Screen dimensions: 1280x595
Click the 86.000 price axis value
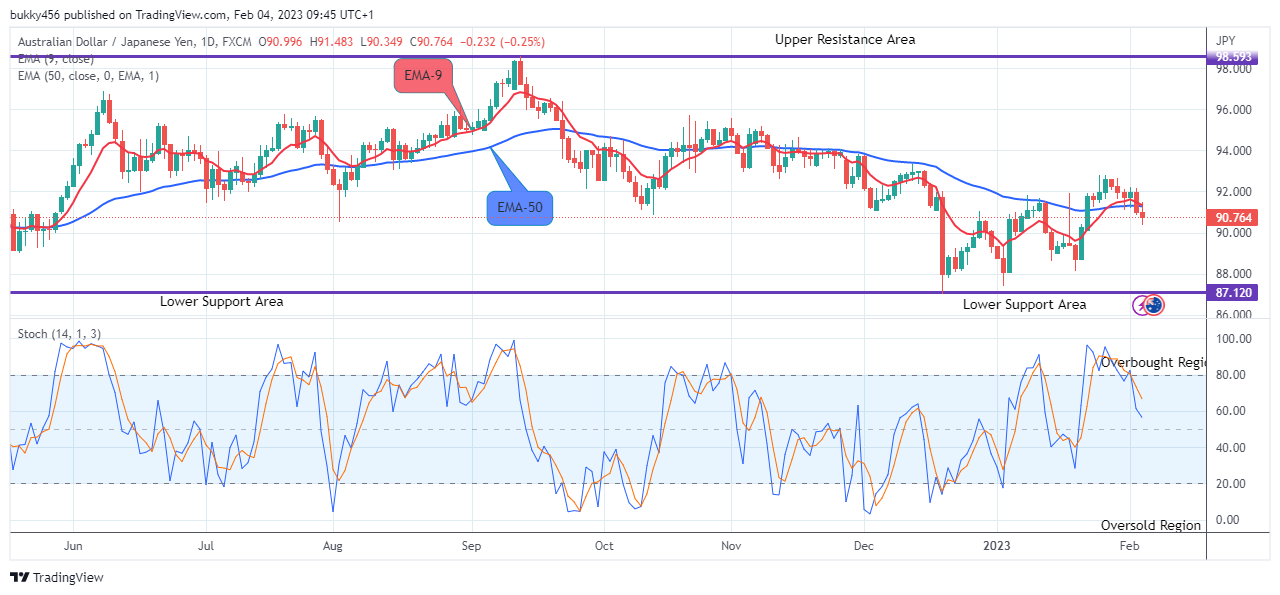coord(1236,314)
